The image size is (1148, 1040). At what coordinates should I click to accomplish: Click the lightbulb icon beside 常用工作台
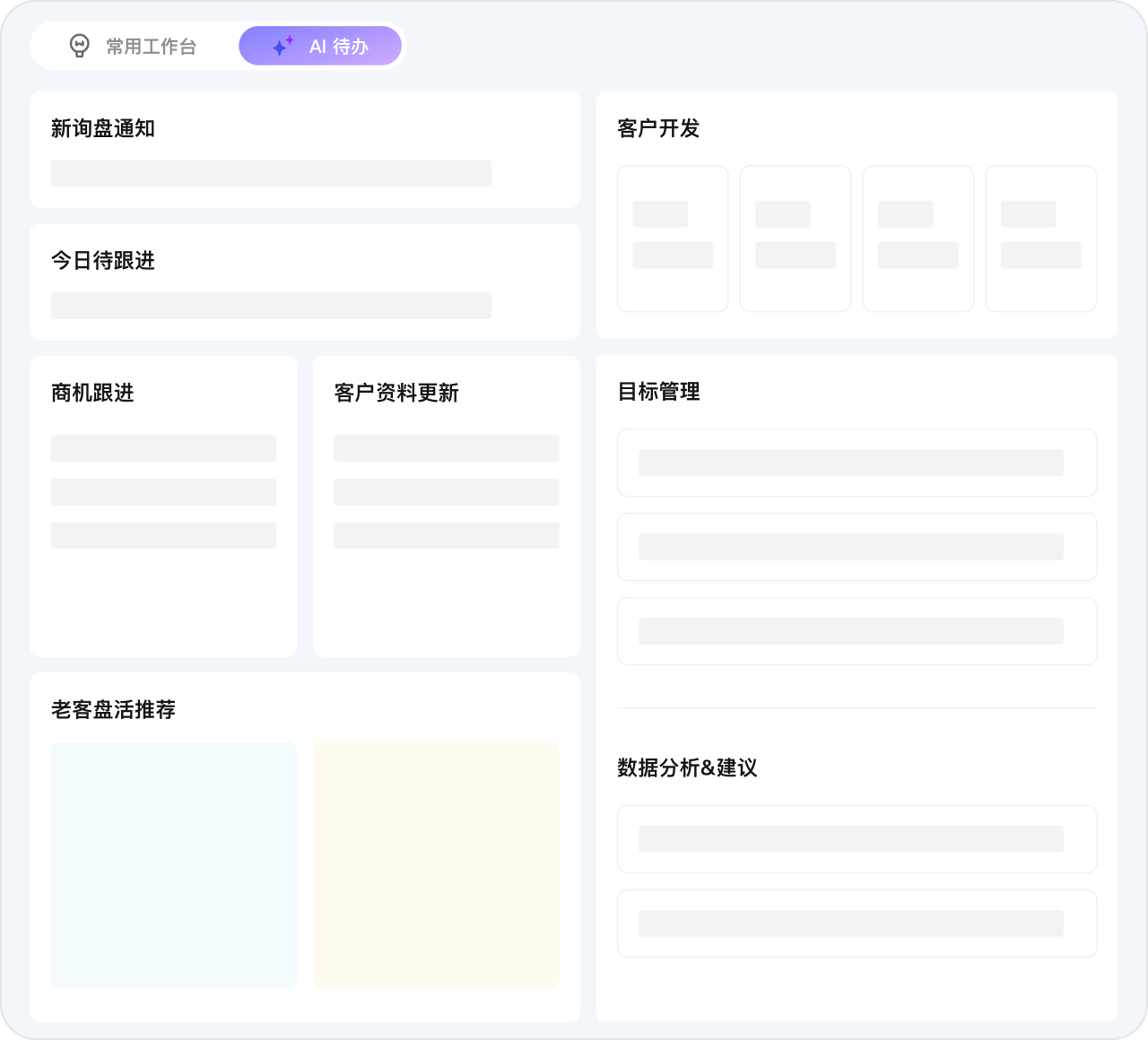click(81, 46)
